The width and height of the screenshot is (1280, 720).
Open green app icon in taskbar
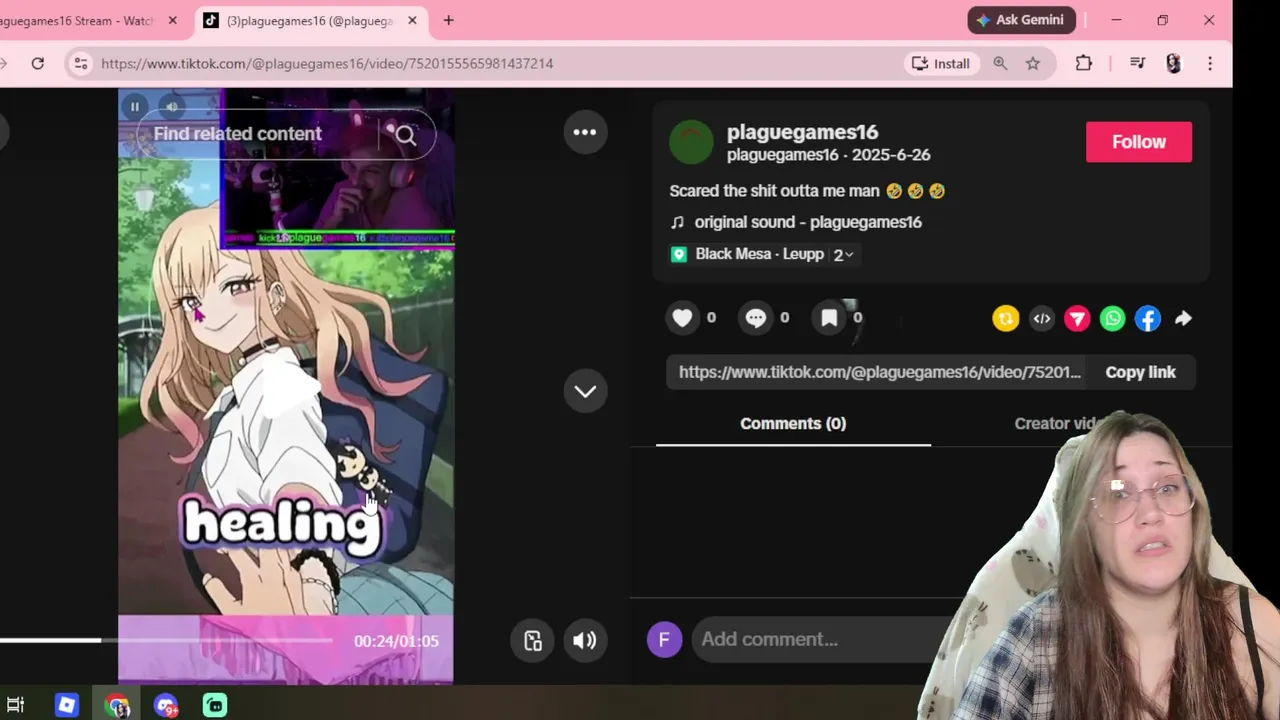pyautogui.click(x=215, y=705)
